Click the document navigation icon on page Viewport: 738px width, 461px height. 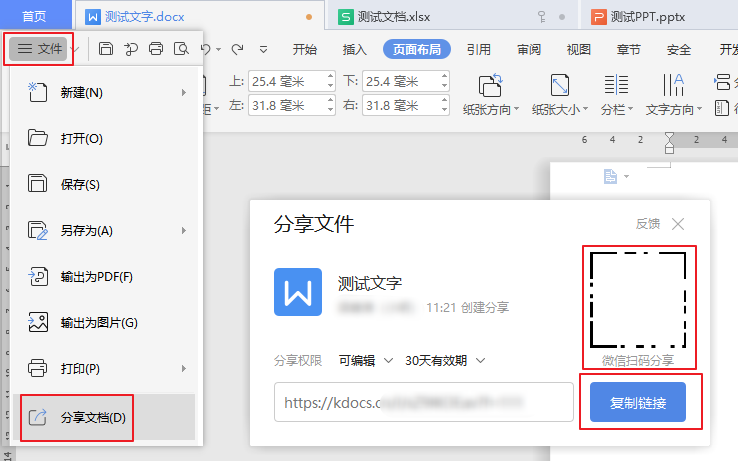pos(610,177)
